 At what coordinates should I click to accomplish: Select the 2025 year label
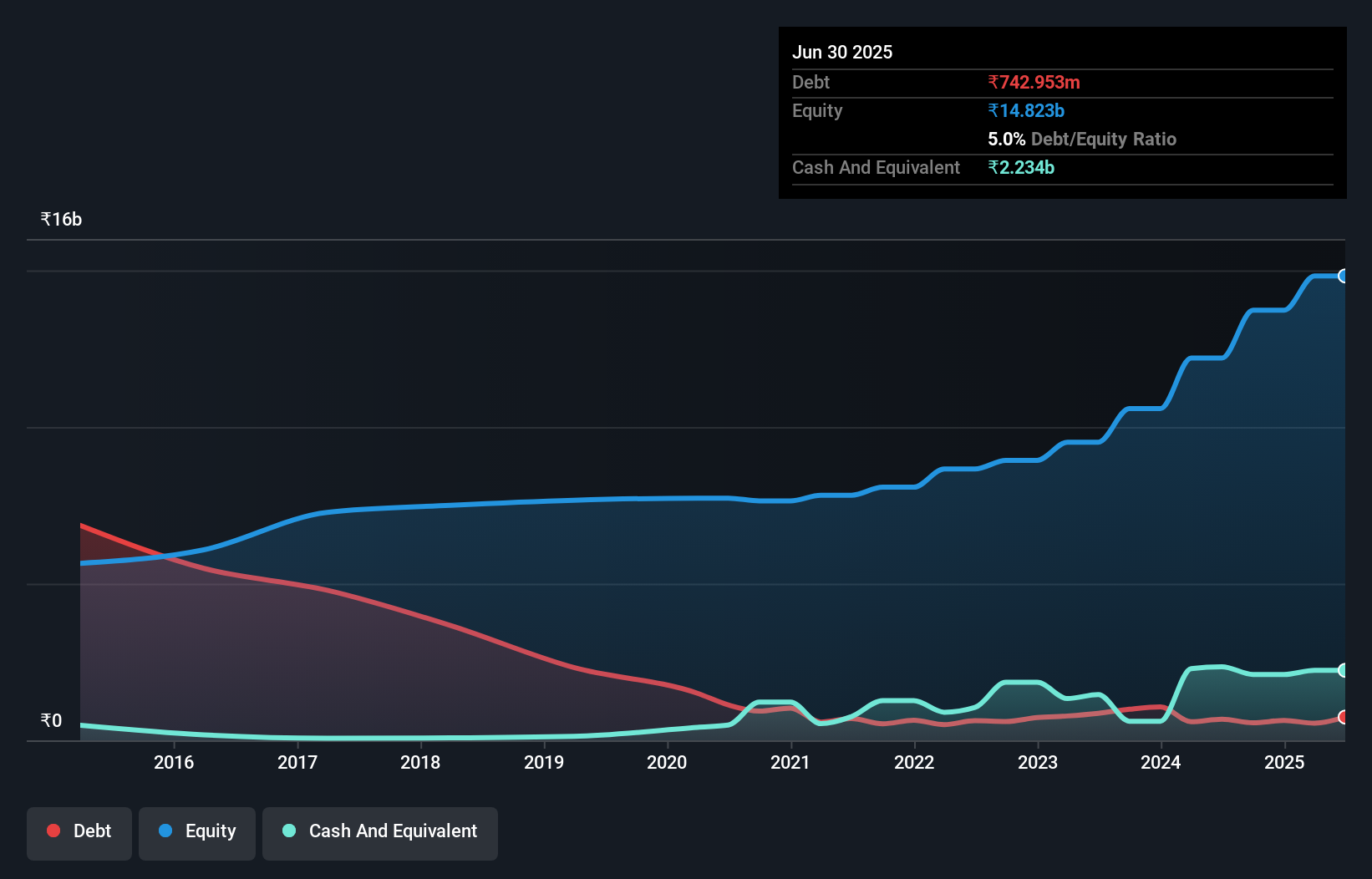[x=1284, y=763]
